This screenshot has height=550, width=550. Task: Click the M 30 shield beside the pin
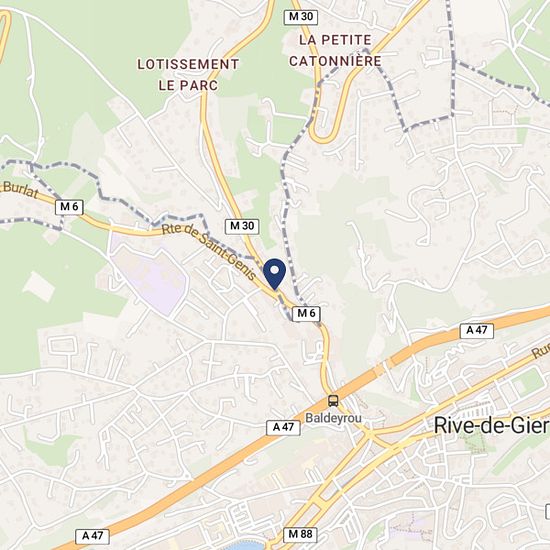click(x=242, y=226)
